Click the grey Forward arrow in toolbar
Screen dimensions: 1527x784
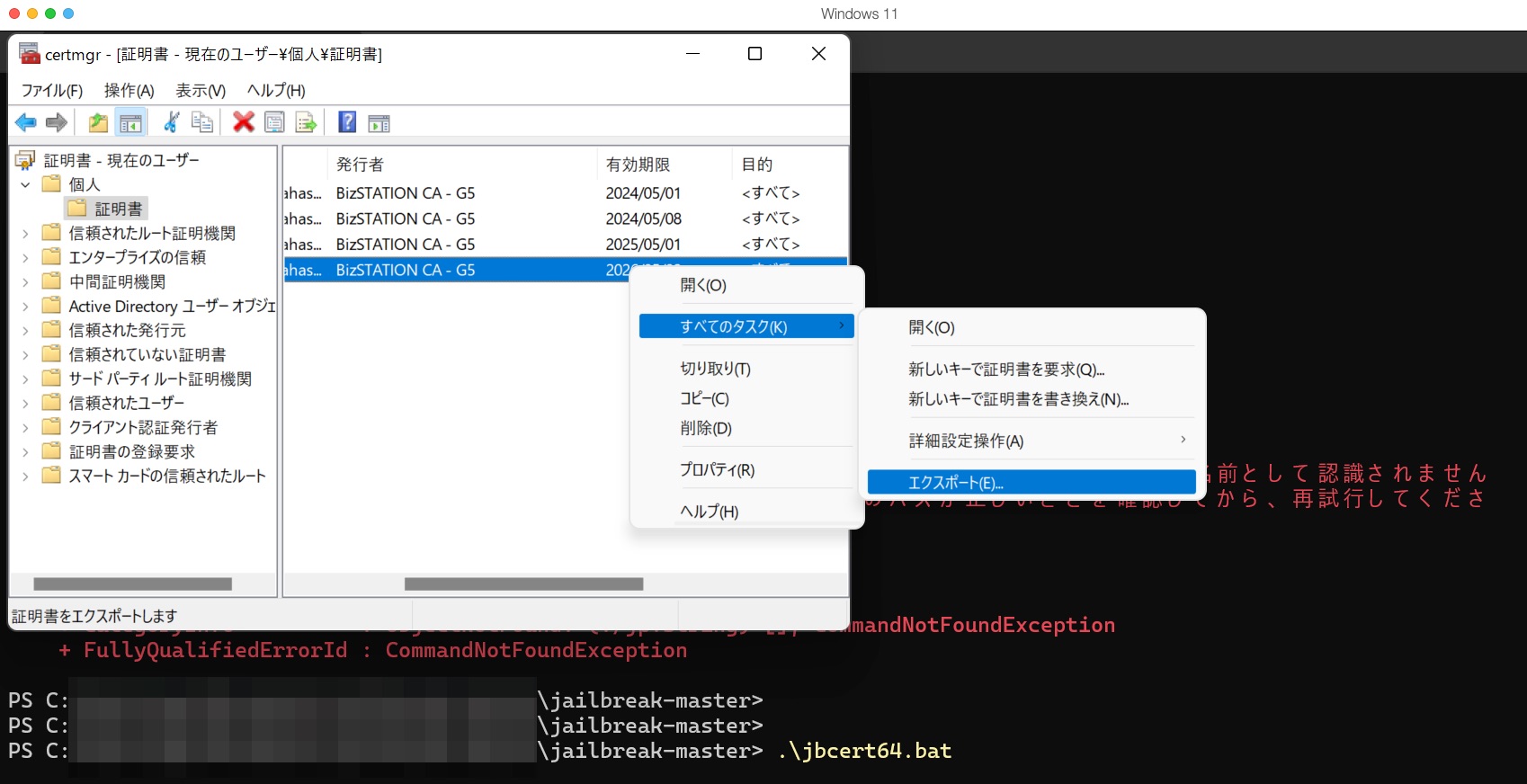[57, 122]
